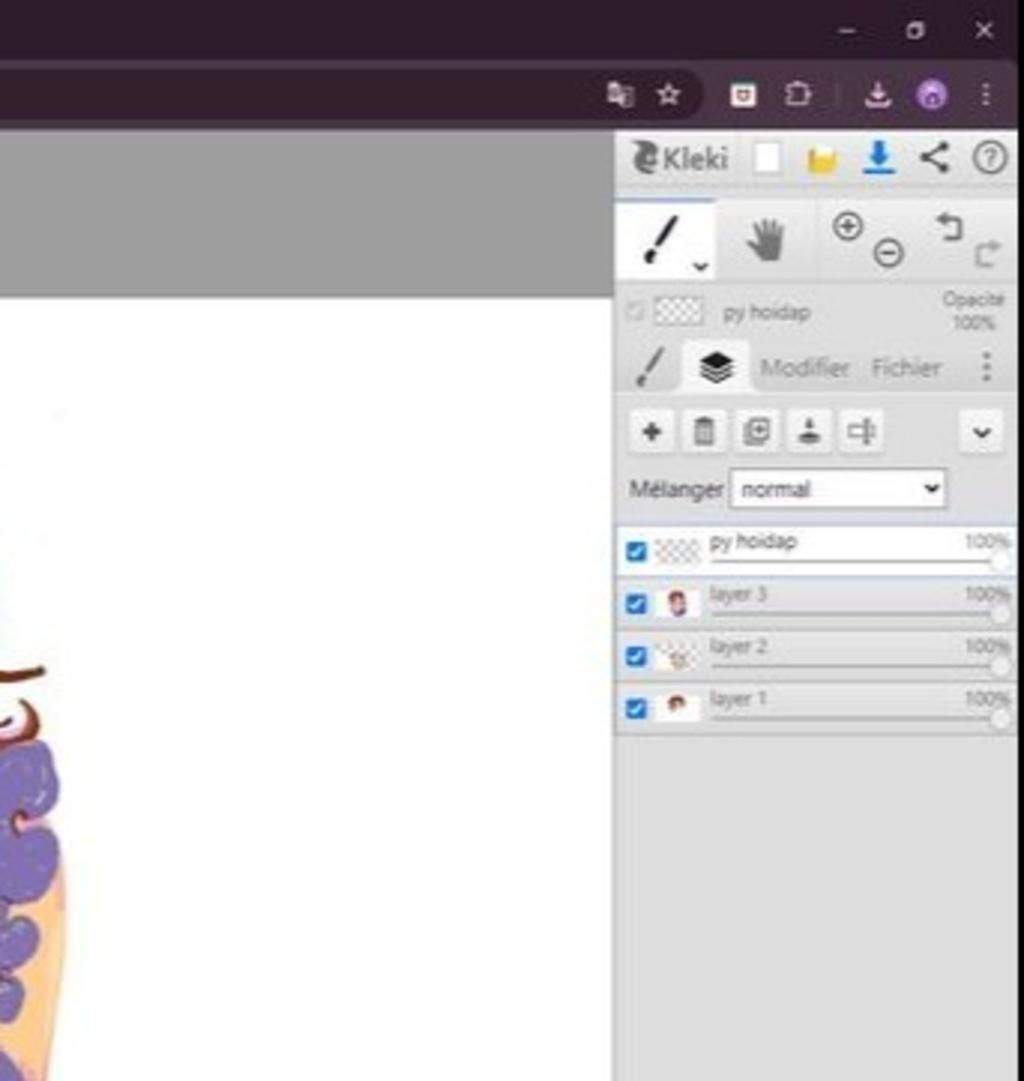Screen dimensions: 1024x1081
Task: Toggle visibility of py hoidap layer
Action: 636,552
